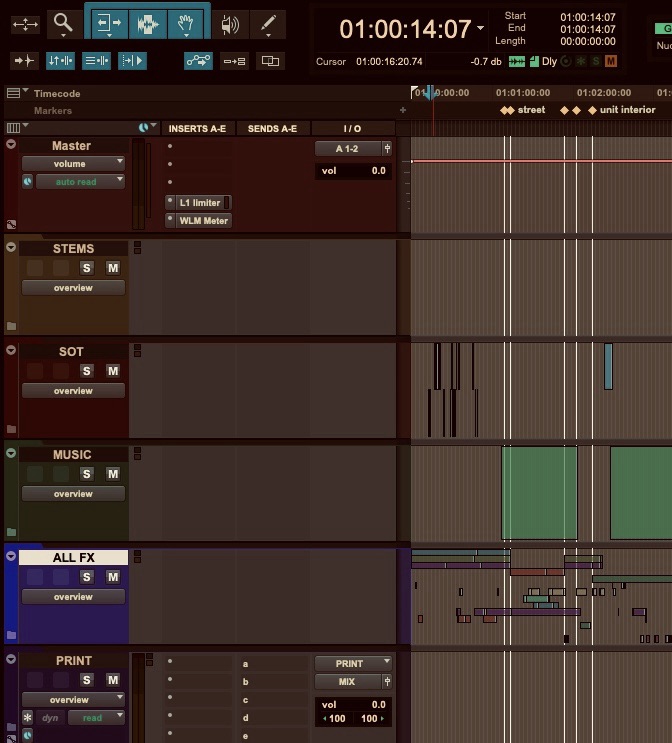The width and height of the screenshot is (672, 743).
Task: Mute the MUSIC track
Action: [113, 474]
